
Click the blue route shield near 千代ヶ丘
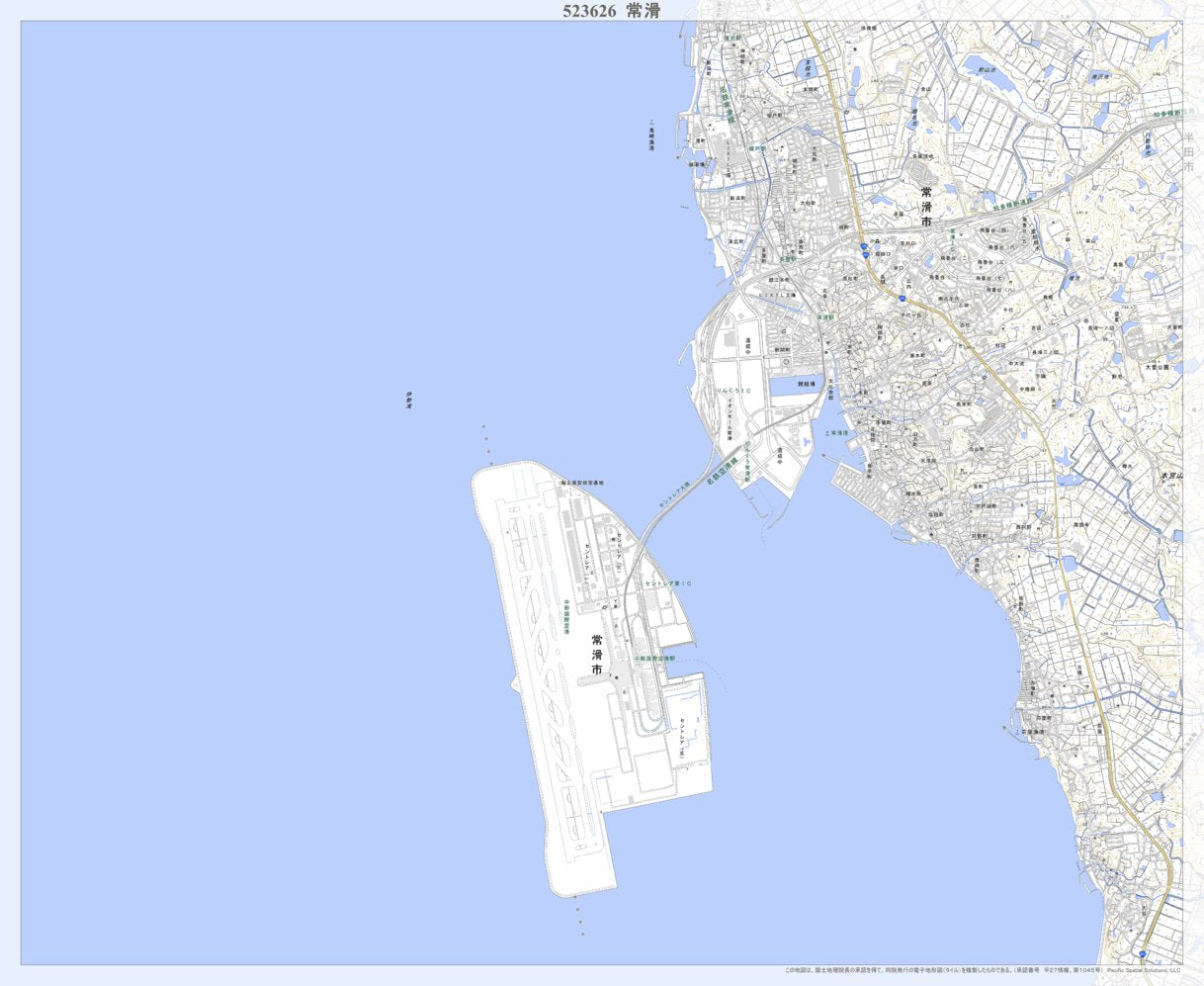tap(902, 298)
